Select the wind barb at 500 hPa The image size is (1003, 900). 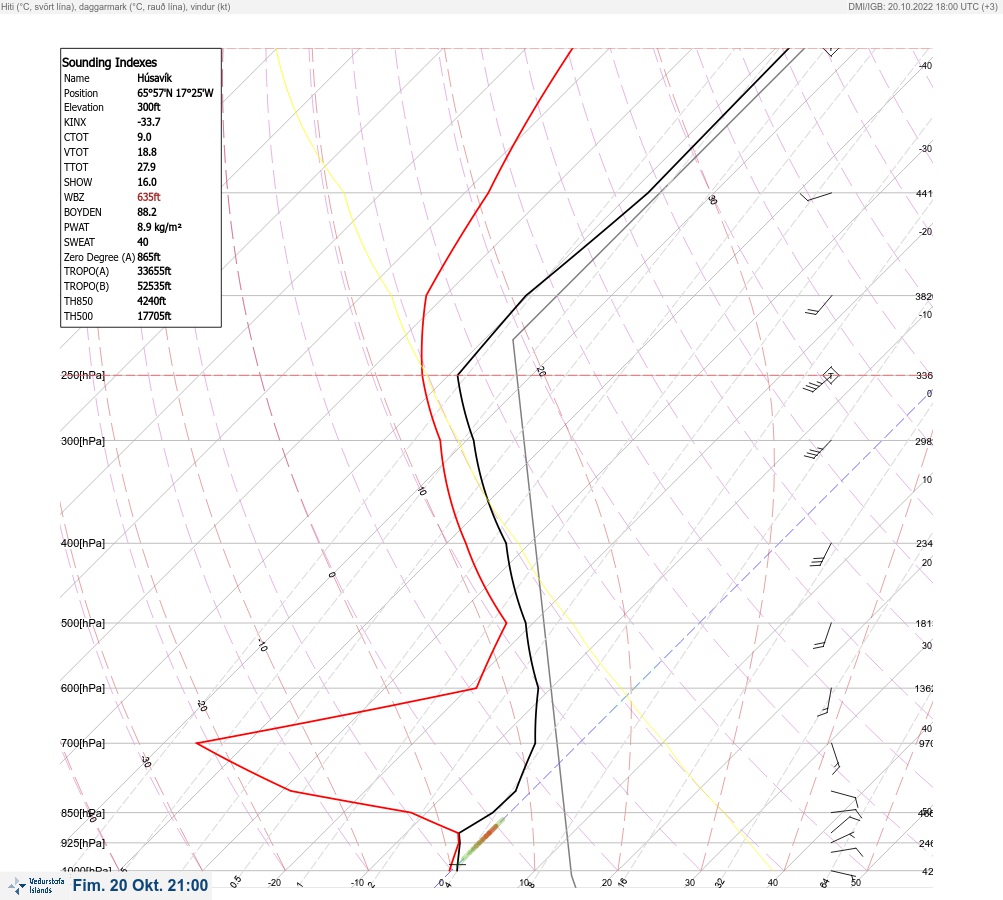tap(823, 636)
